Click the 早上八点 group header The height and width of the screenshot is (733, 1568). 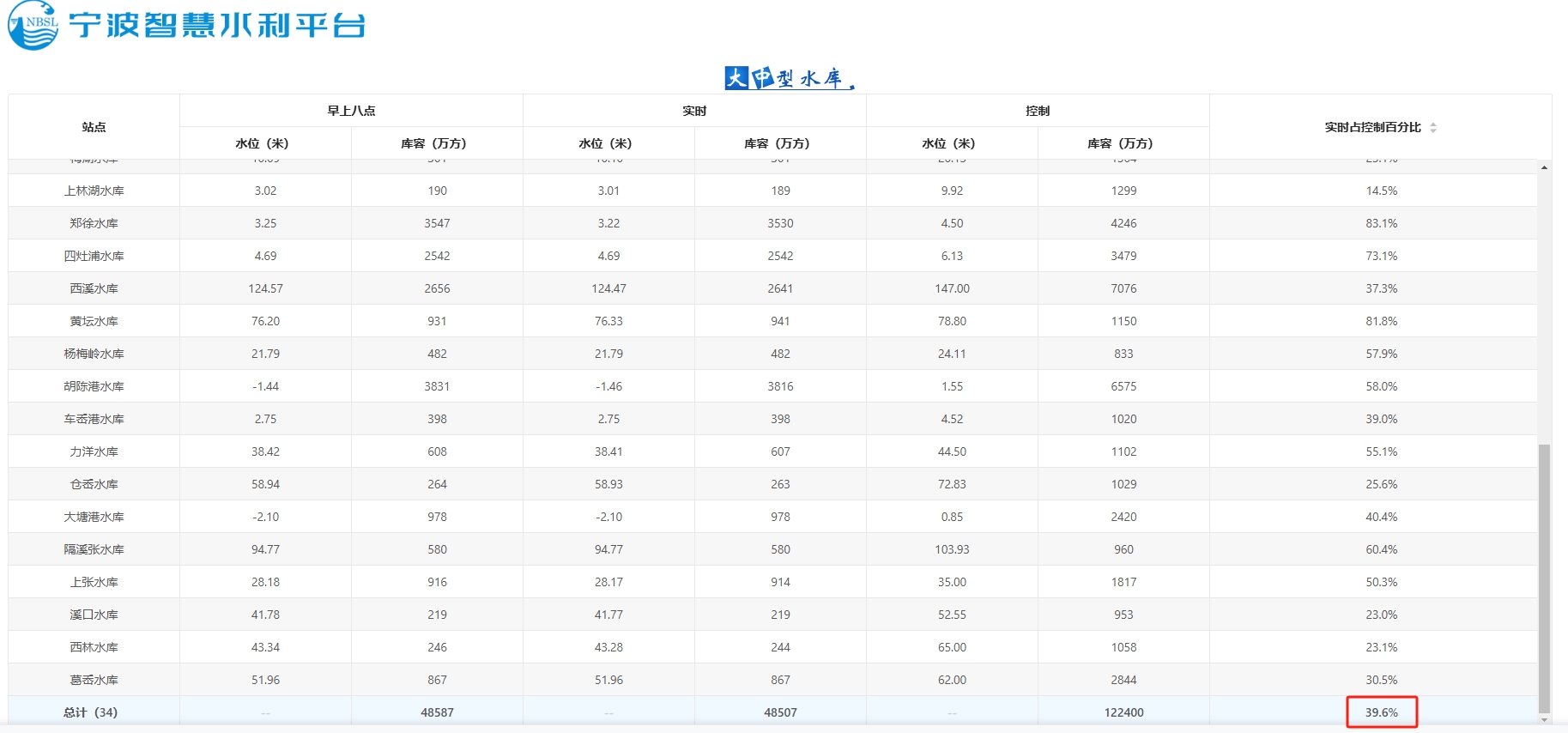click(351, 111)
